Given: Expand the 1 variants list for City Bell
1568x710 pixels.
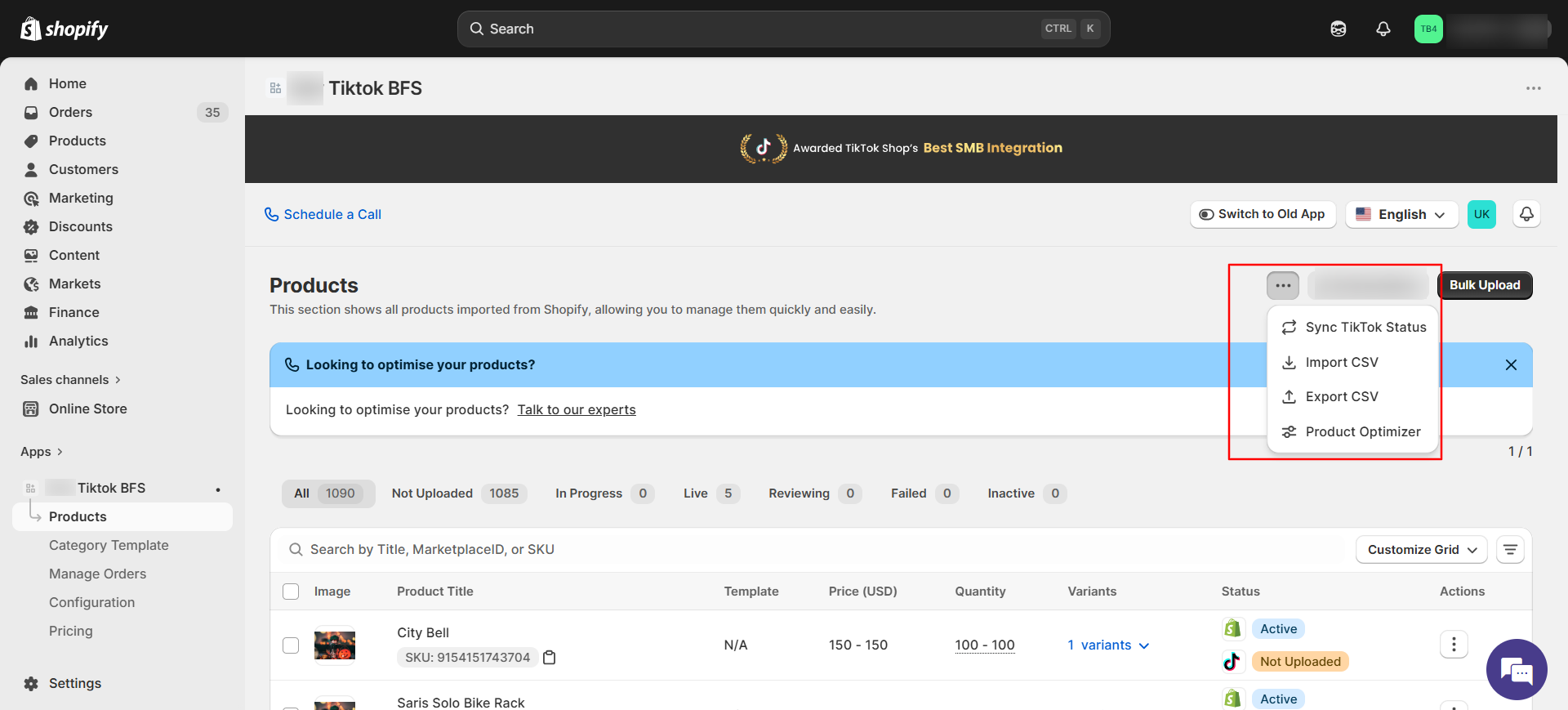Looking at the screenshot, I should pyautogui.click(x=1107, y=645).
